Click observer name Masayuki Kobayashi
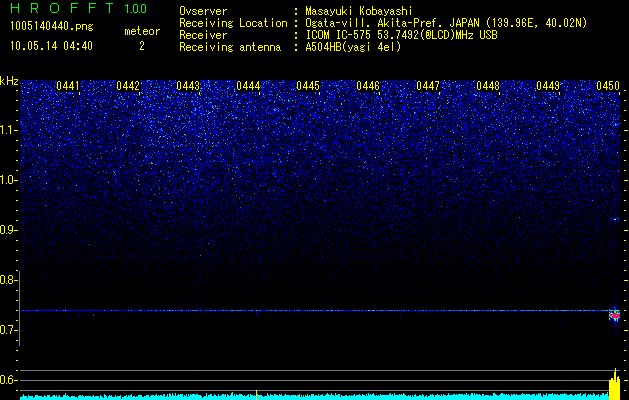629x400 pixels. click(359, 11)
